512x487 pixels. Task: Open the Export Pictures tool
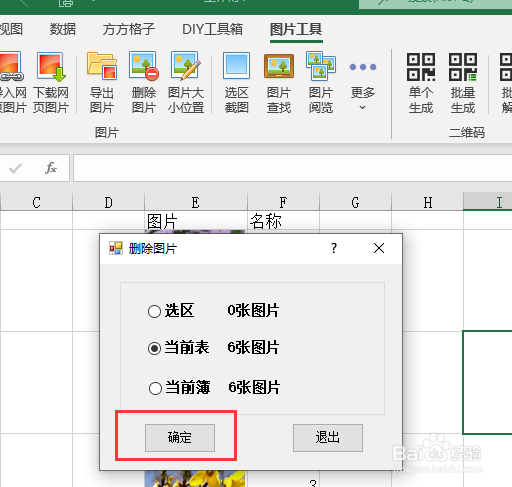coord(102,83)
